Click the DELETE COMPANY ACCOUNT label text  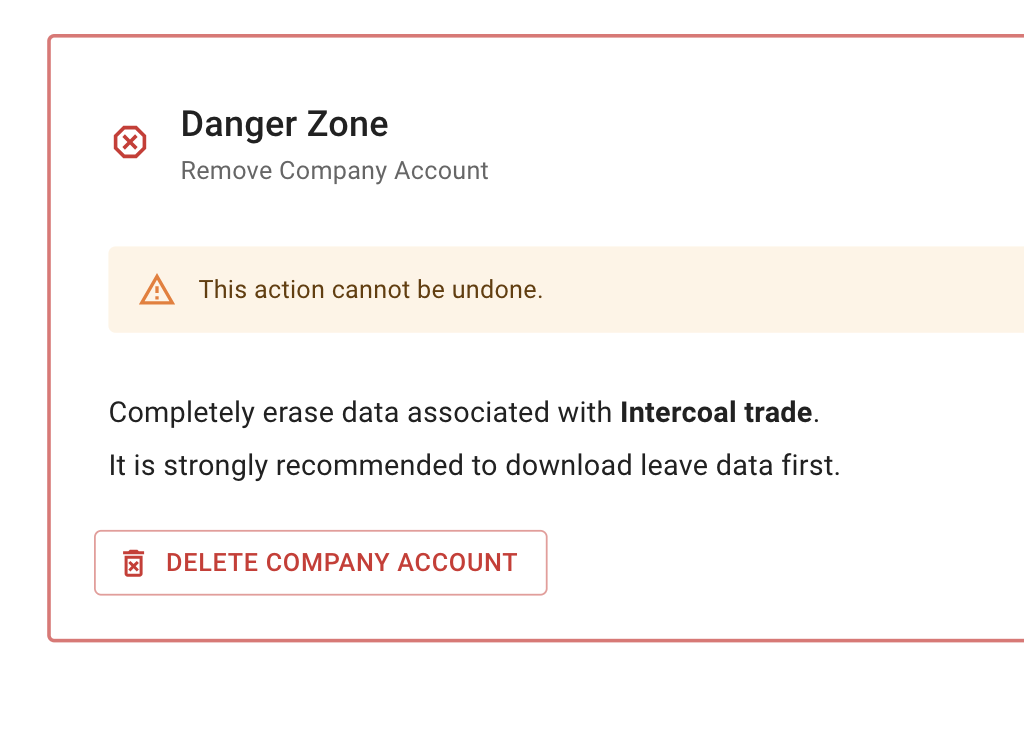point(341,562)
